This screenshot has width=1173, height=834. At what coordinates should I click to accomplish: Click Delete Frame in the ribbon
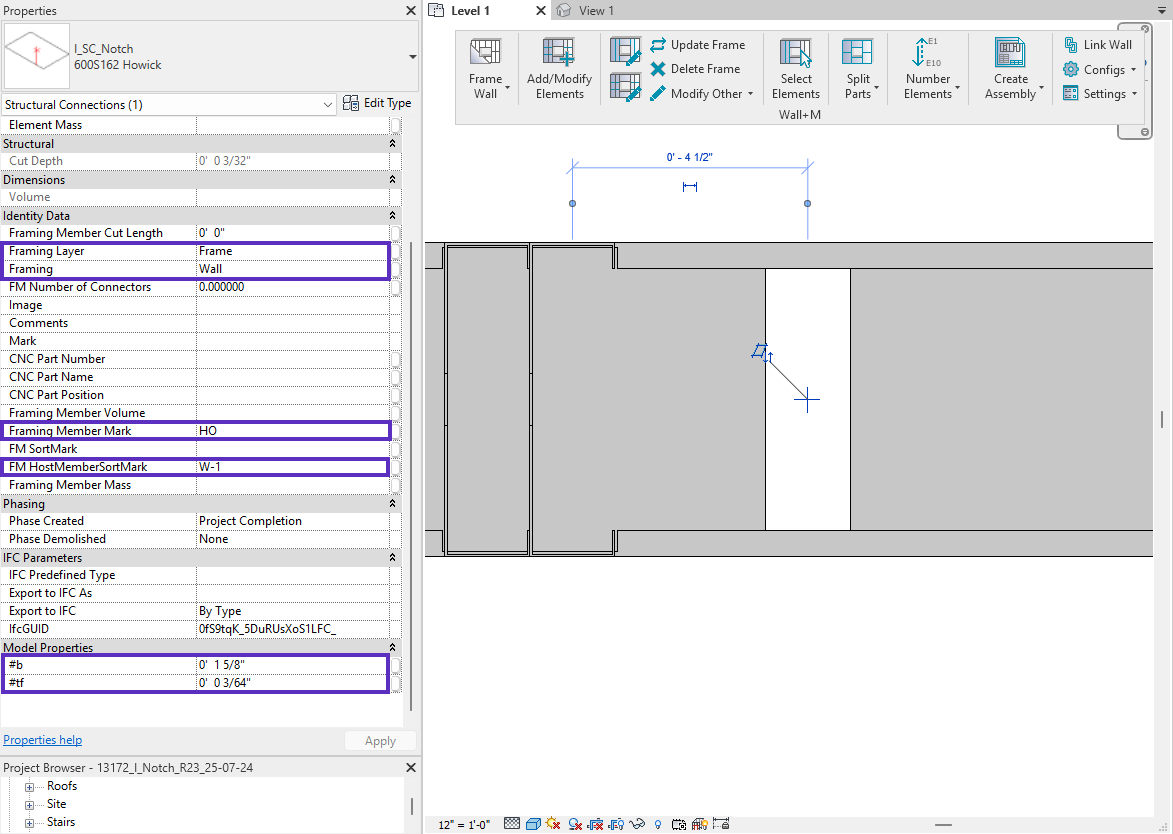pyautogui.click(x=695, y=69)
